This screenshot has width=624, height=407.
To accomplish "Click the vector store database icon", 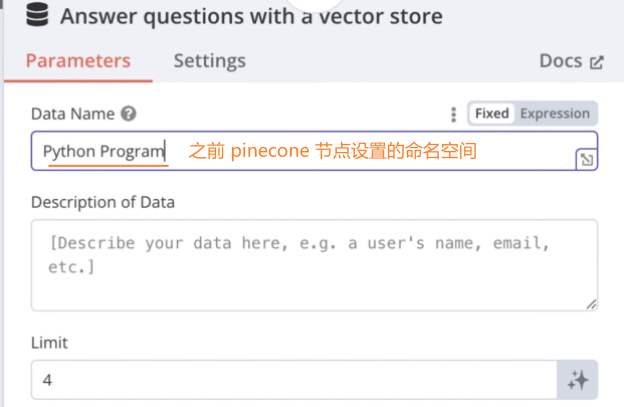I will 39,17.
